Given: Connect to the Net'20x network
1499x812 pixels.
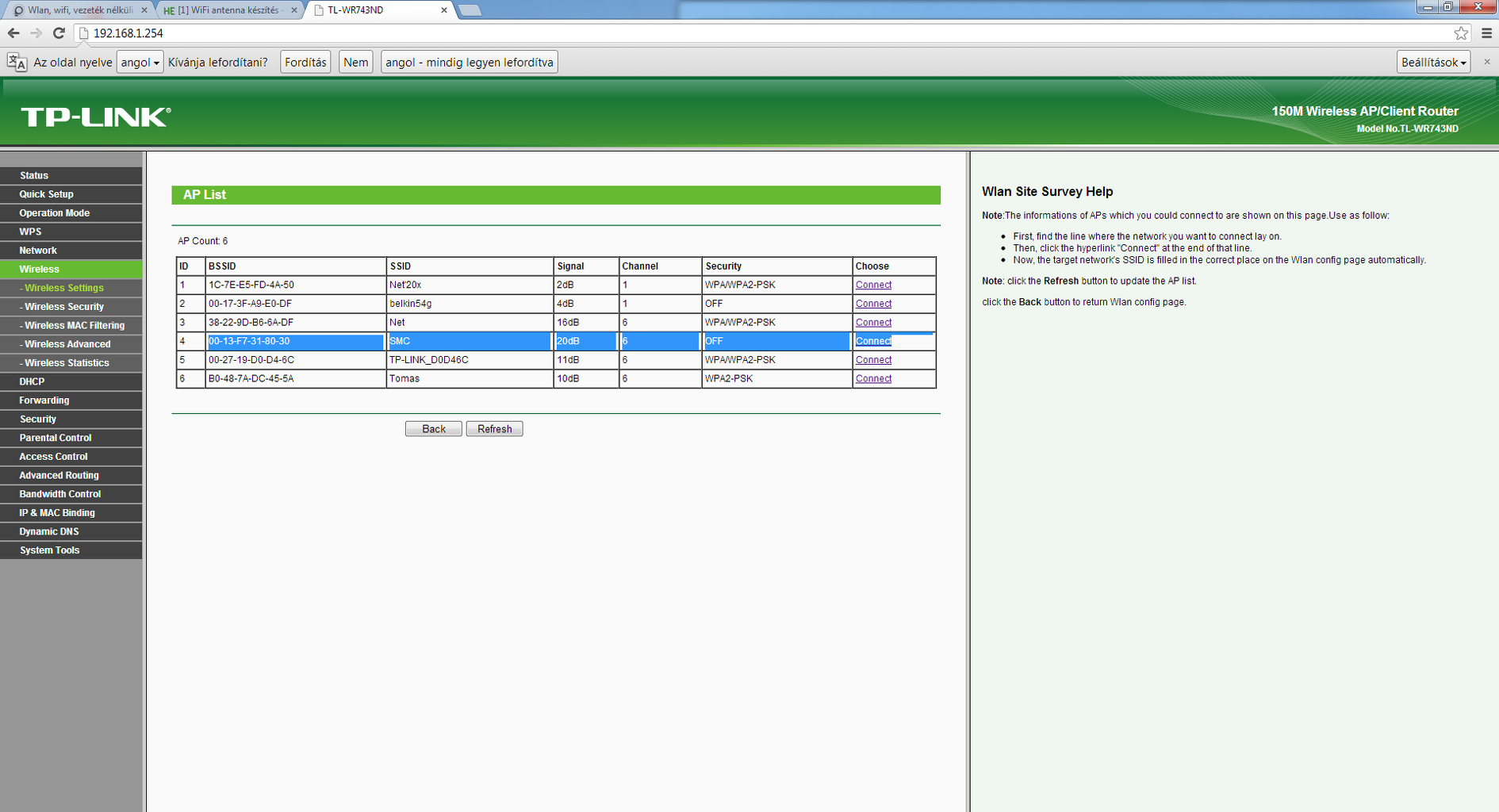Looking at the screenshot, I should click(x=873, y=285).
